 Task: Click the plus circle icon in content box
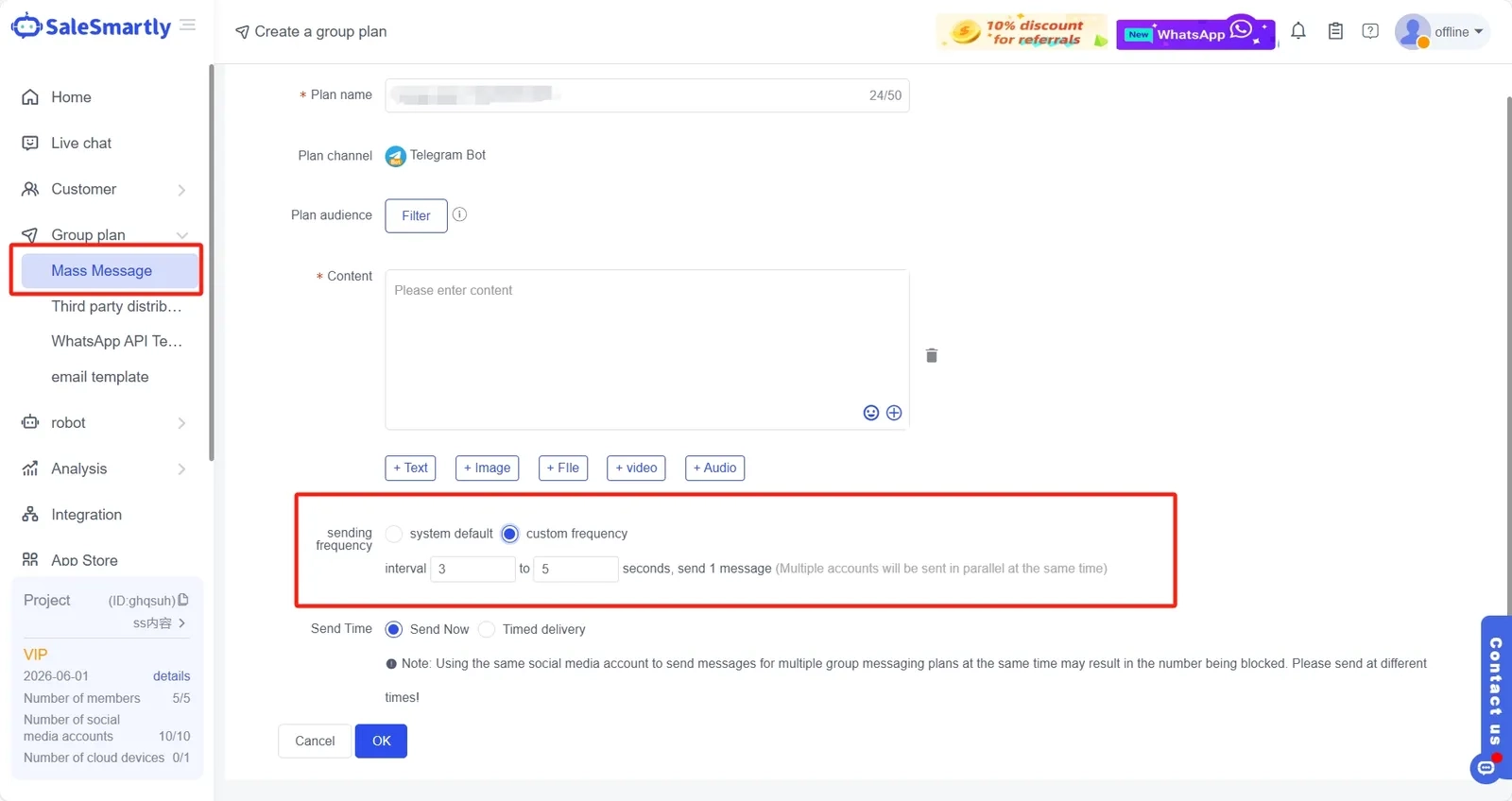894,413
